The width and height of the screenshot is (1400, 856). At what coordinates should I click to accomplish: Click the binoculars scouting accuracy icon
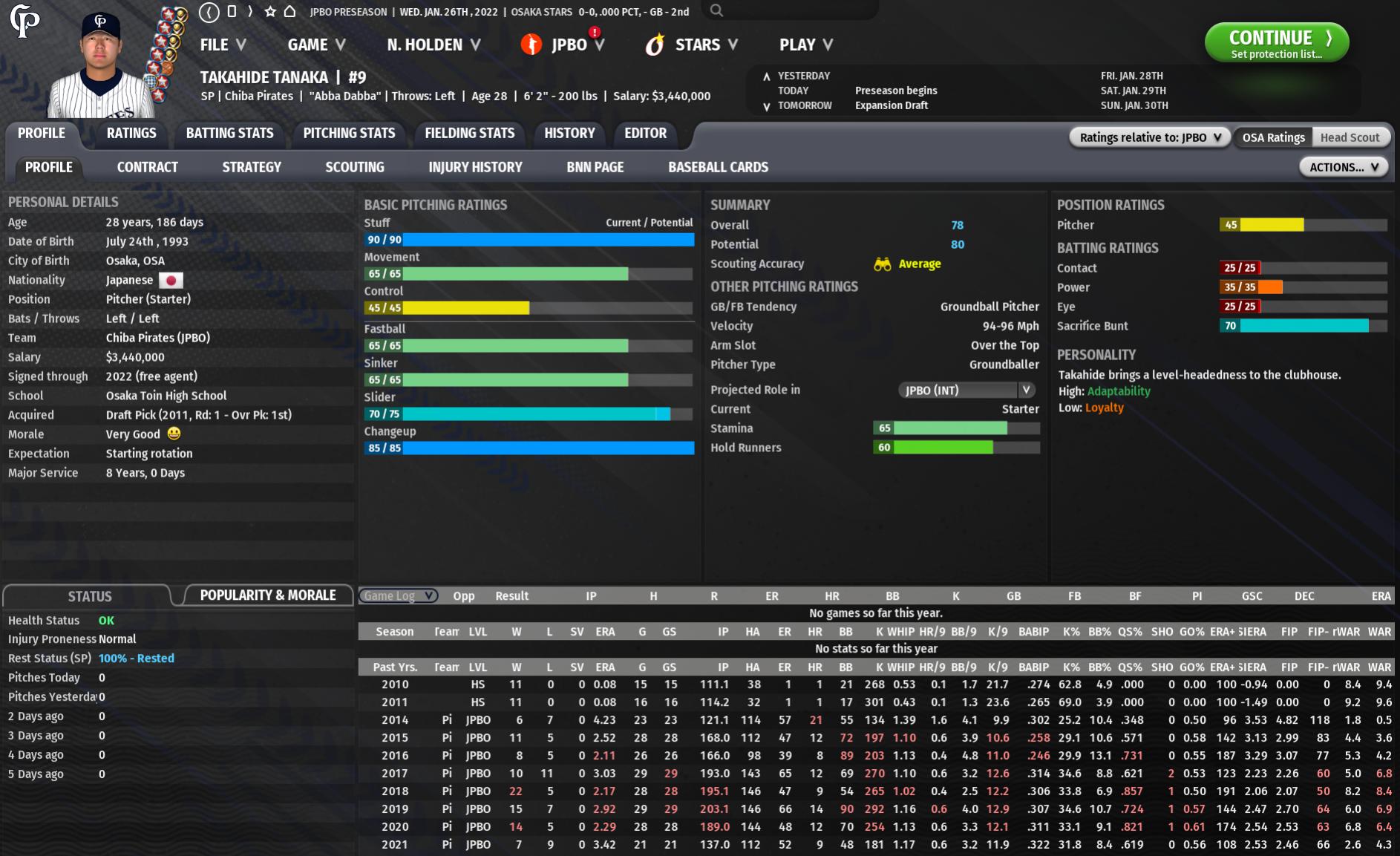pyautogui.click(x=883, y=264)
